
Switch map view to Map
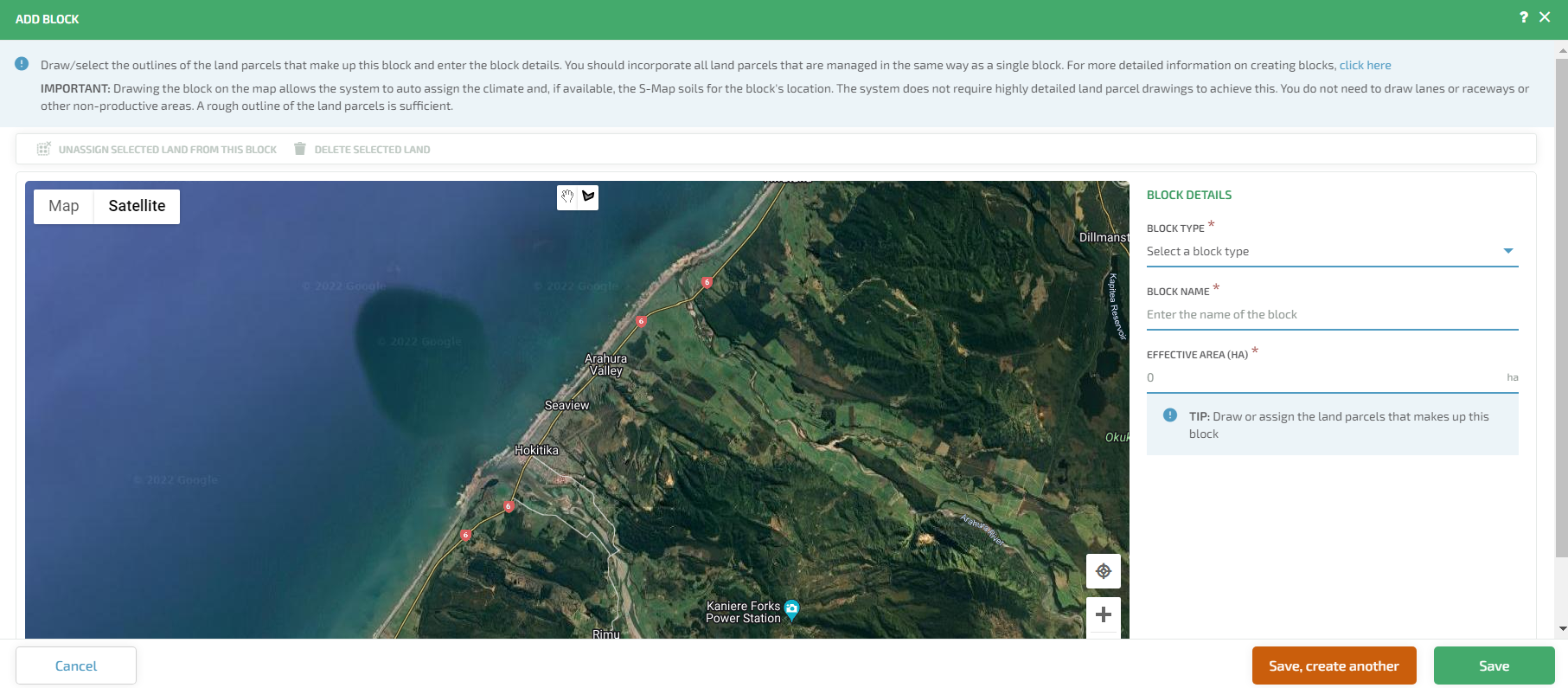[x=63, y=206]
